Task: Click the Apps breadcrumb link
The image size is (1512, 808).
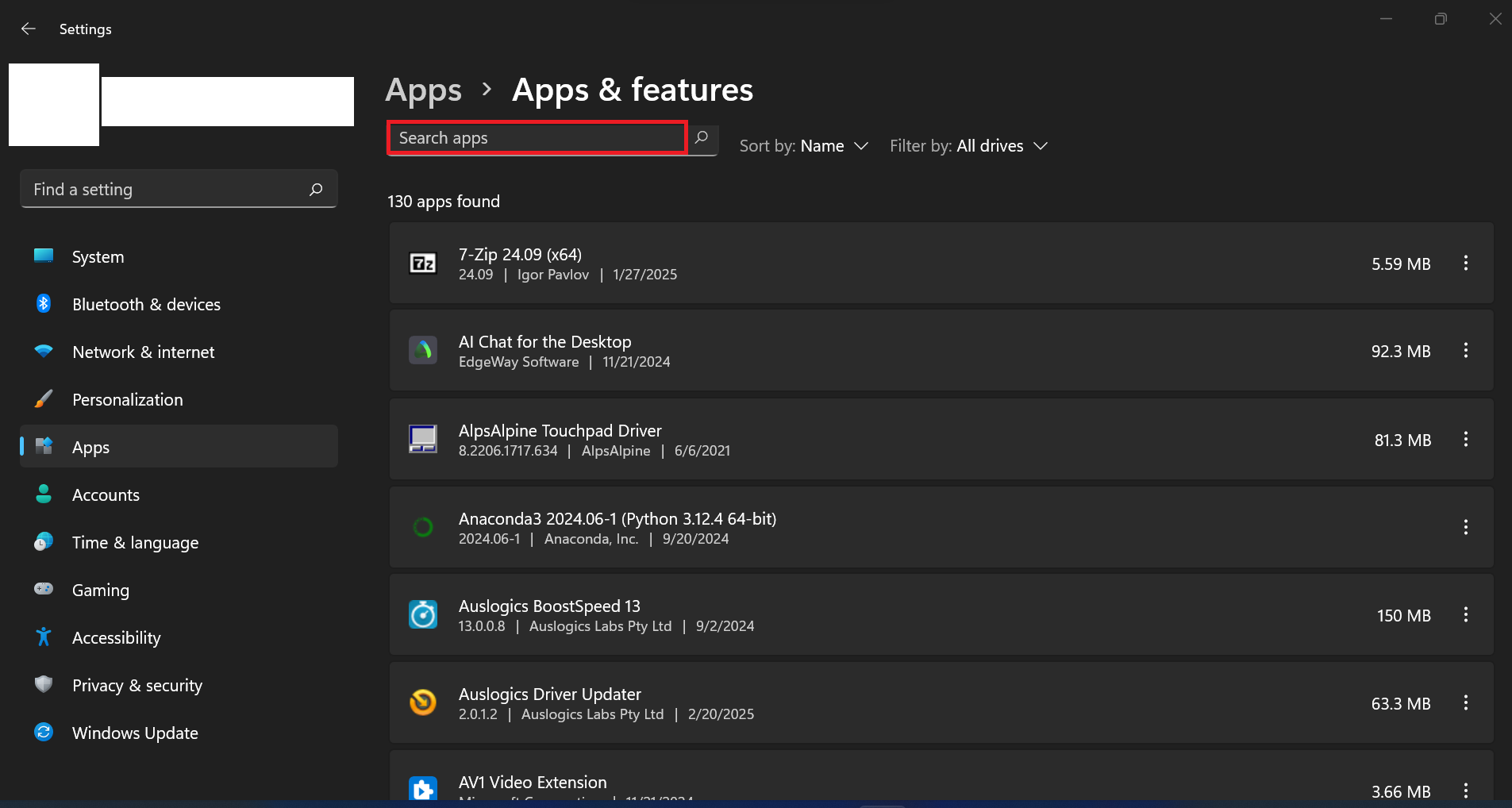Action: coord(424,90)
